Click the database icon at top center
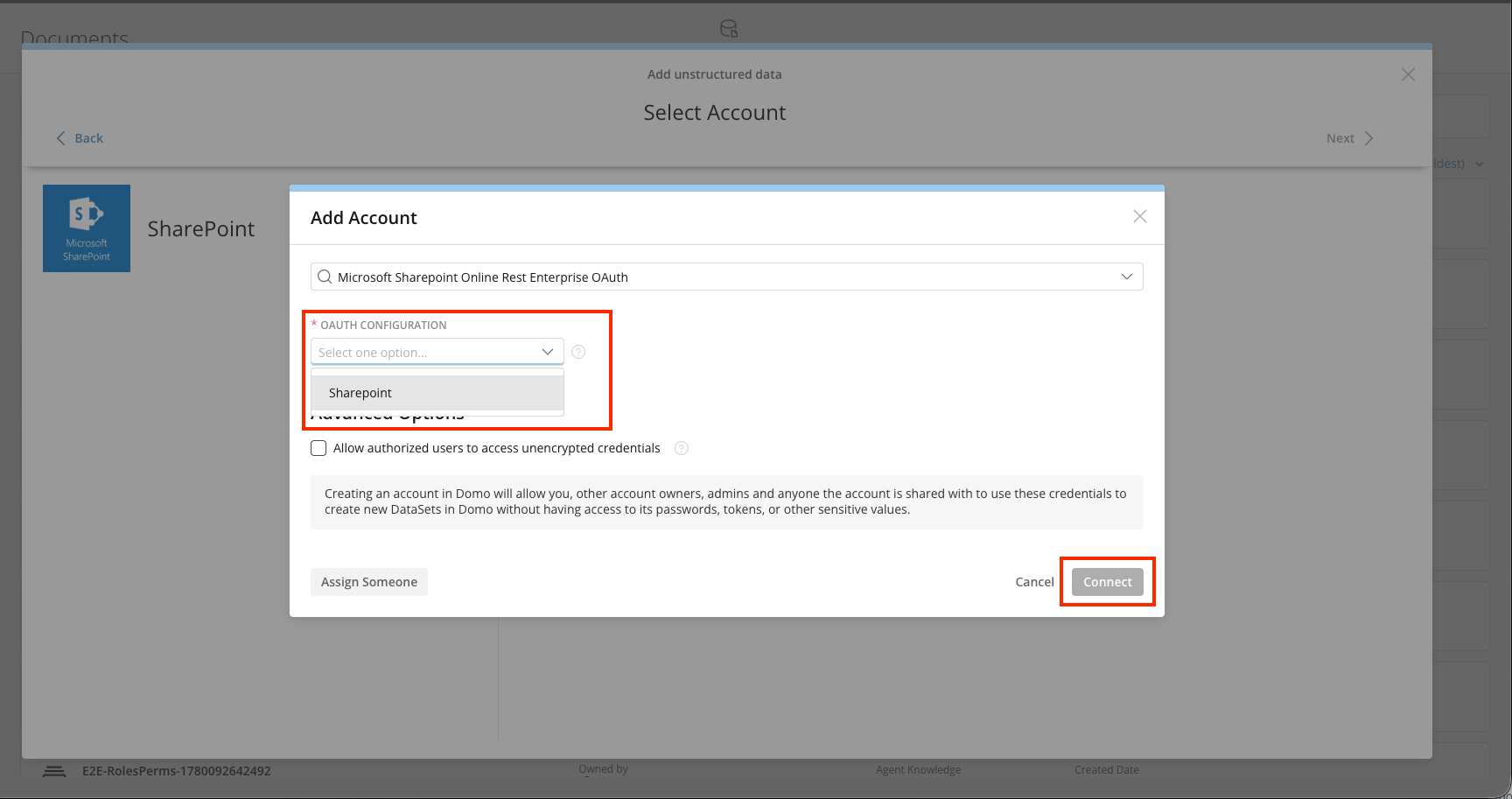Image resolution: width=1512 pixels, height=799 pixels. point(729,29)
